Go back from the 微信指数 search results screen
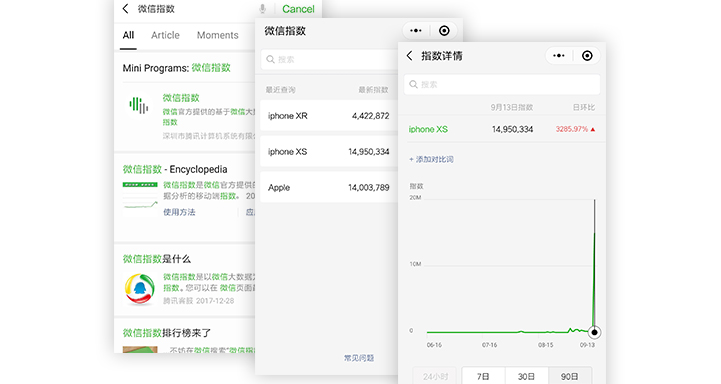 coord(126,9)
